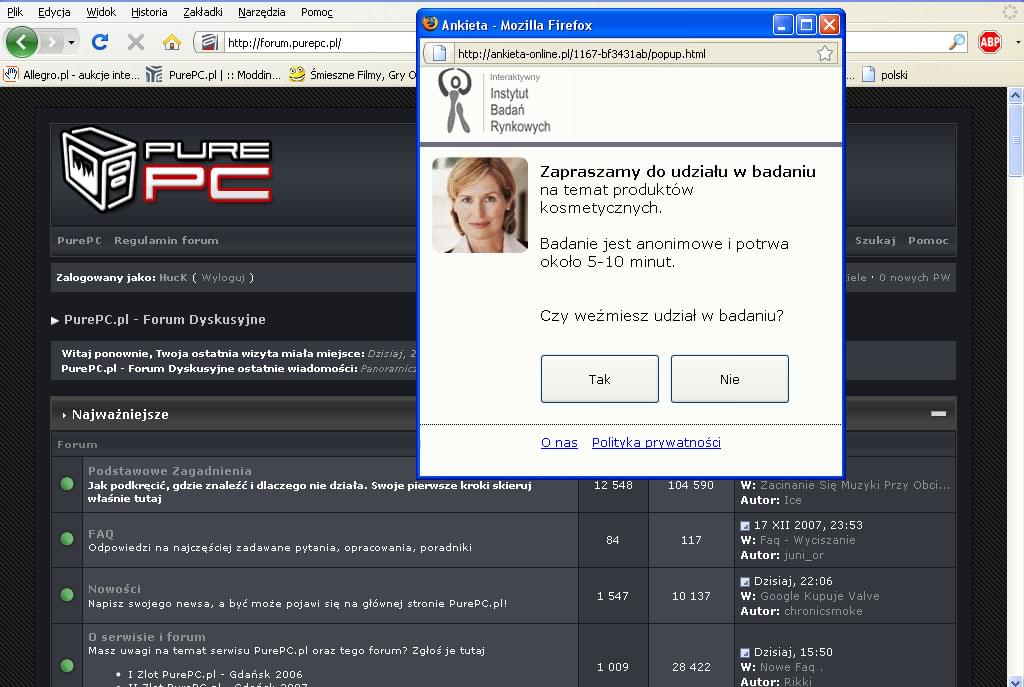This screenshot has width=1024, height=687.
Task: Open last post icon in FAQ row
Action: coord(745,526)
